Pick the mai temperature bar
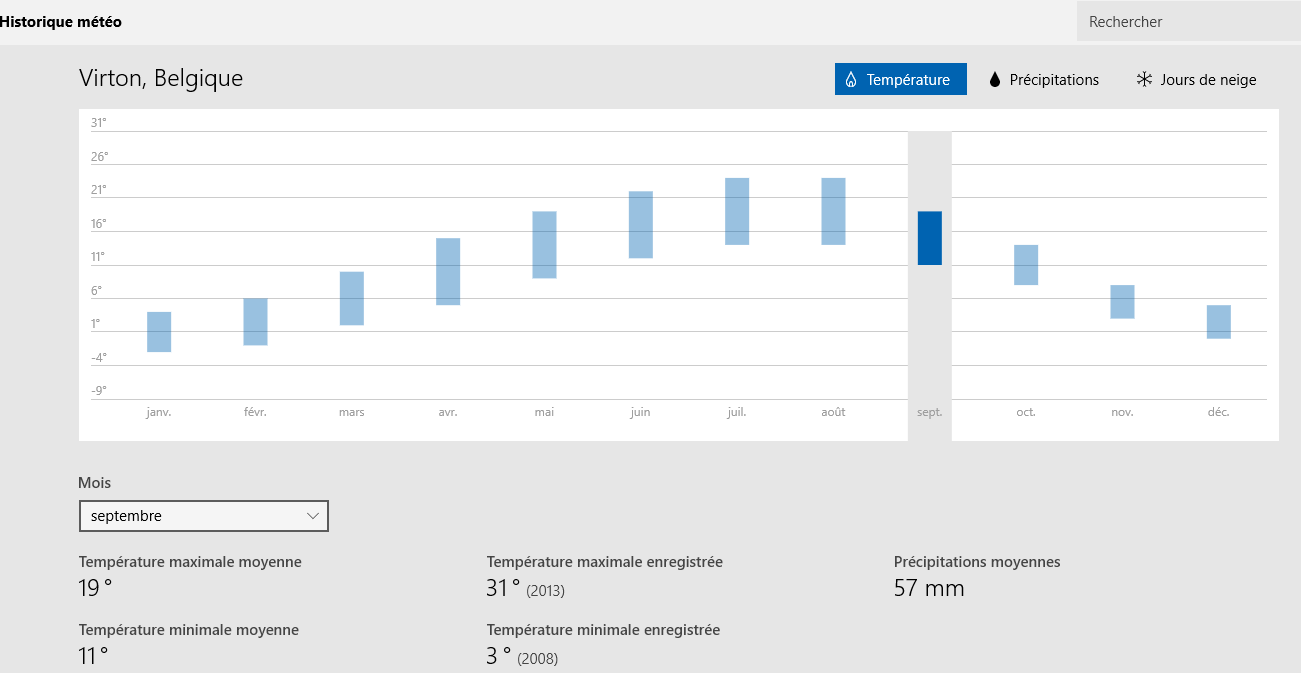Viewport: 1301px width, 673px height. [x=544, y=245]
